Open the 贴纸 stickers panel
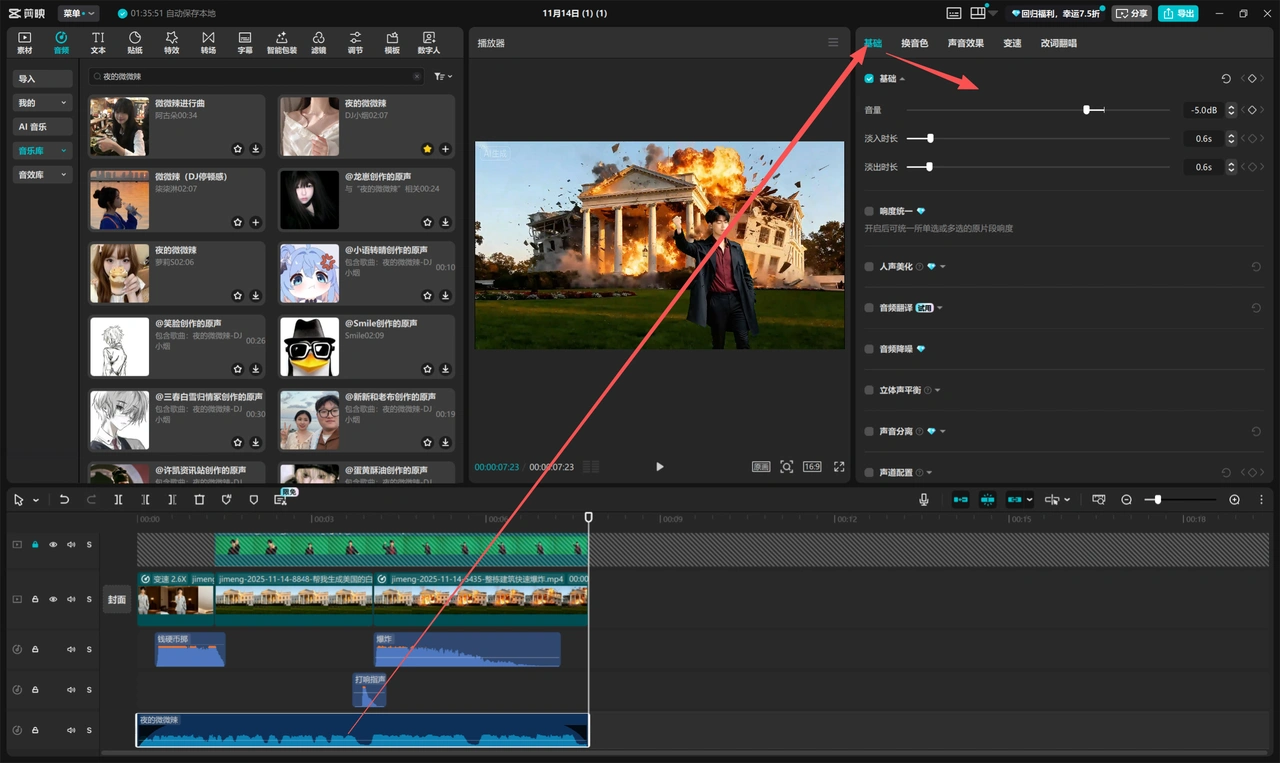The image size is (1280, 763). (135, 42)
